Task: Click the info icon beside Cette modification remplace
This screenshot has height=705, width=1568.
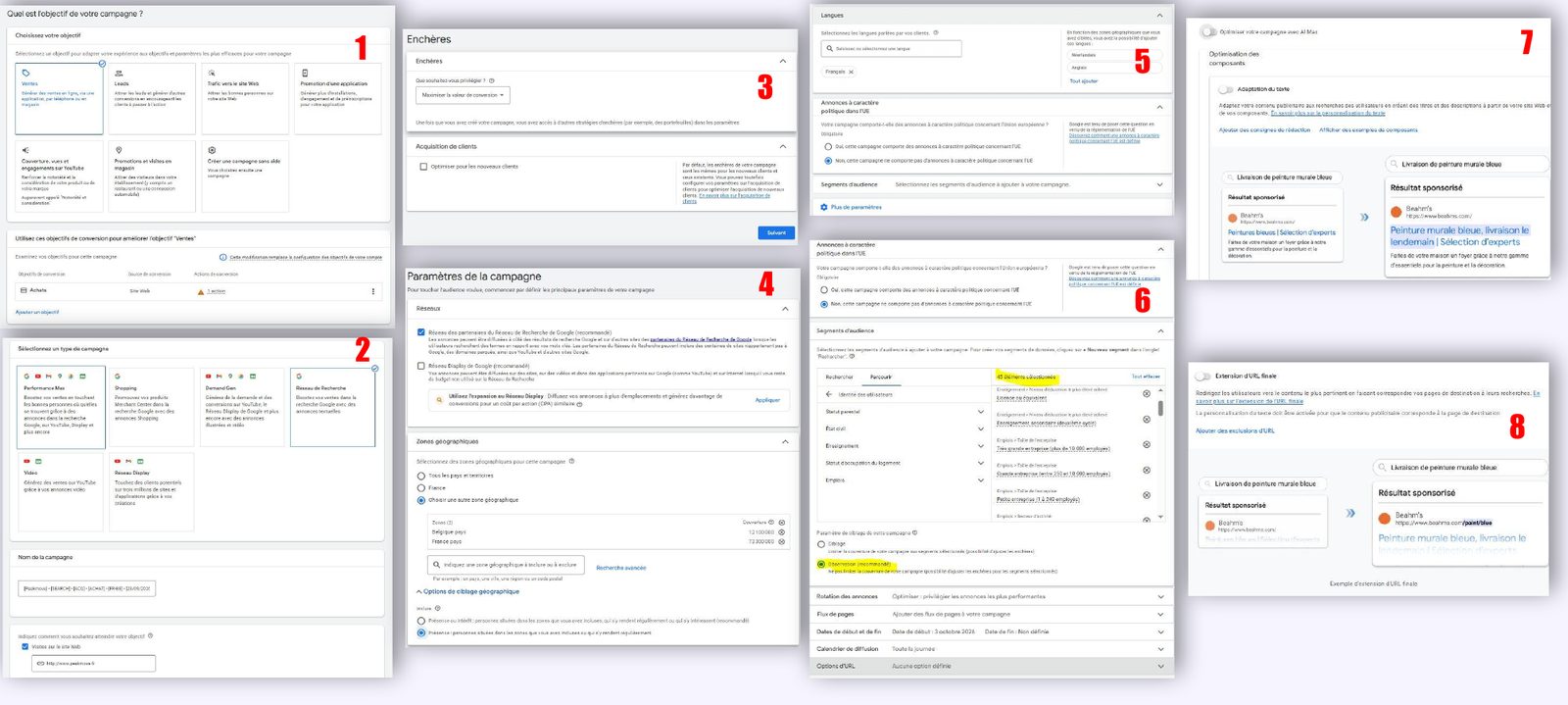Action: click(223, 257)
